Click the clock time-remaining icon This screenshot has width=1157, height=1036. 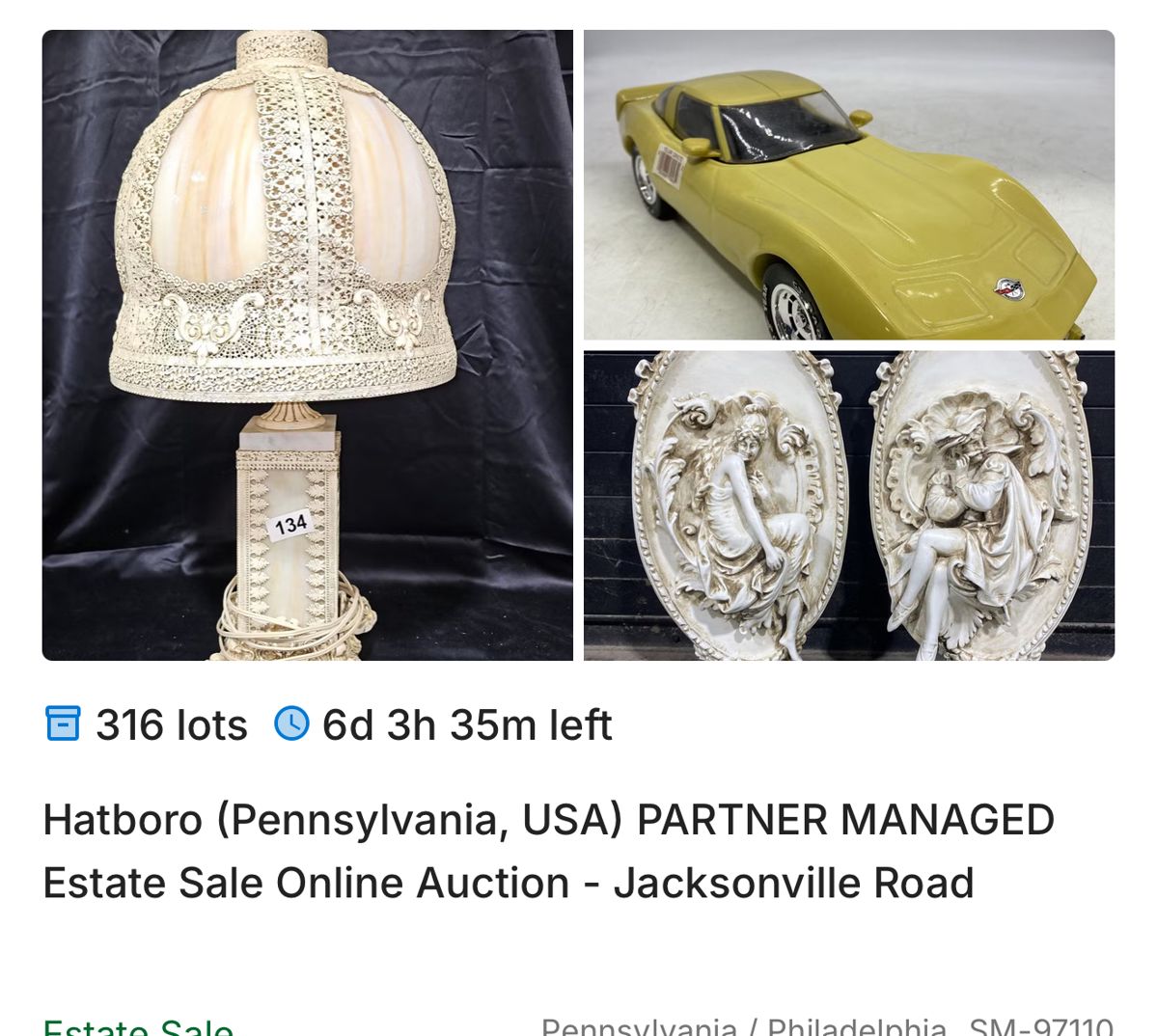coord(291,723)
